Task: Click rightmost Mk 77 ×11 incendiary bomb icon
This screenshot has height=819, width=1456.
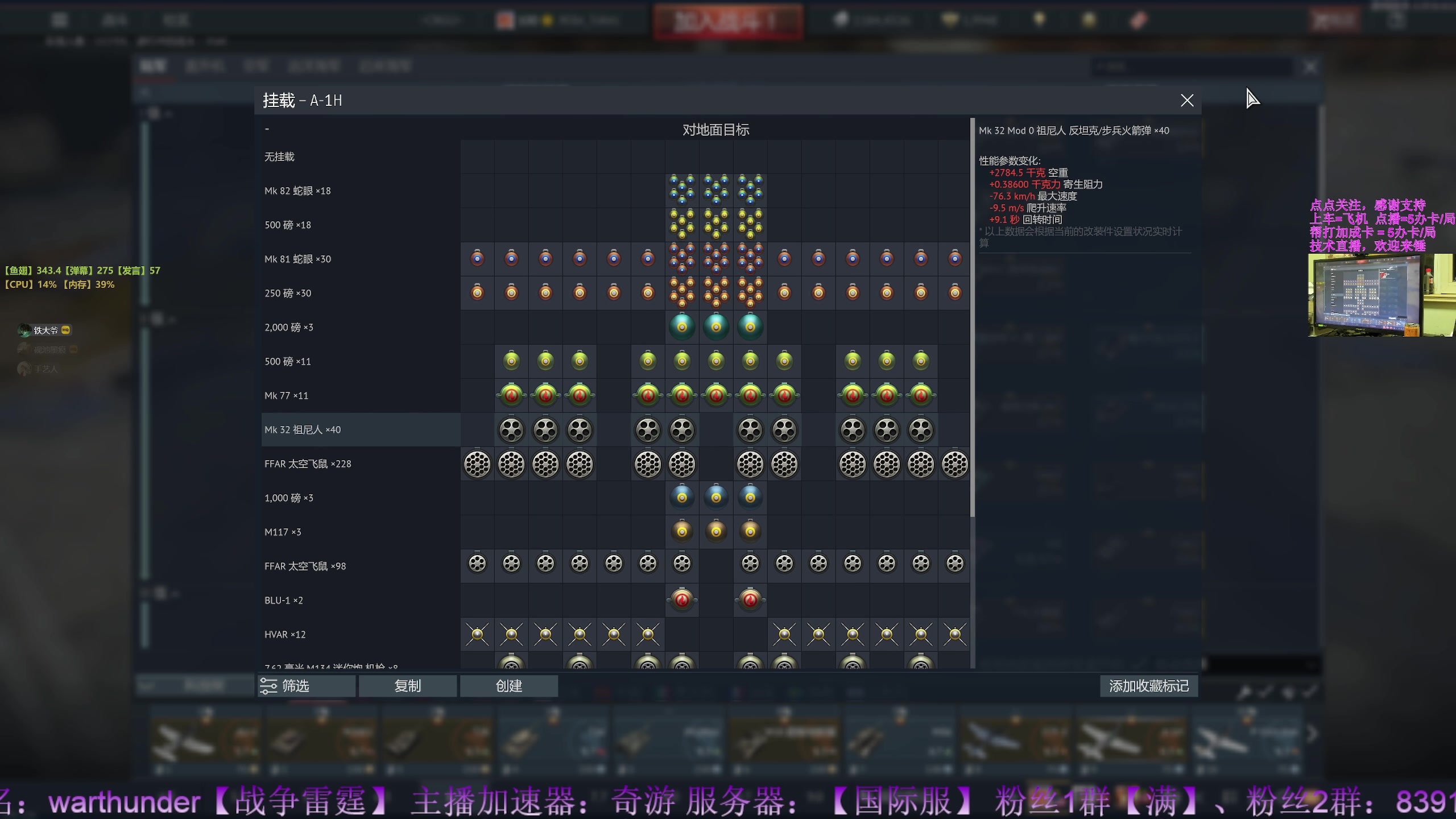Action: point(921,395)
